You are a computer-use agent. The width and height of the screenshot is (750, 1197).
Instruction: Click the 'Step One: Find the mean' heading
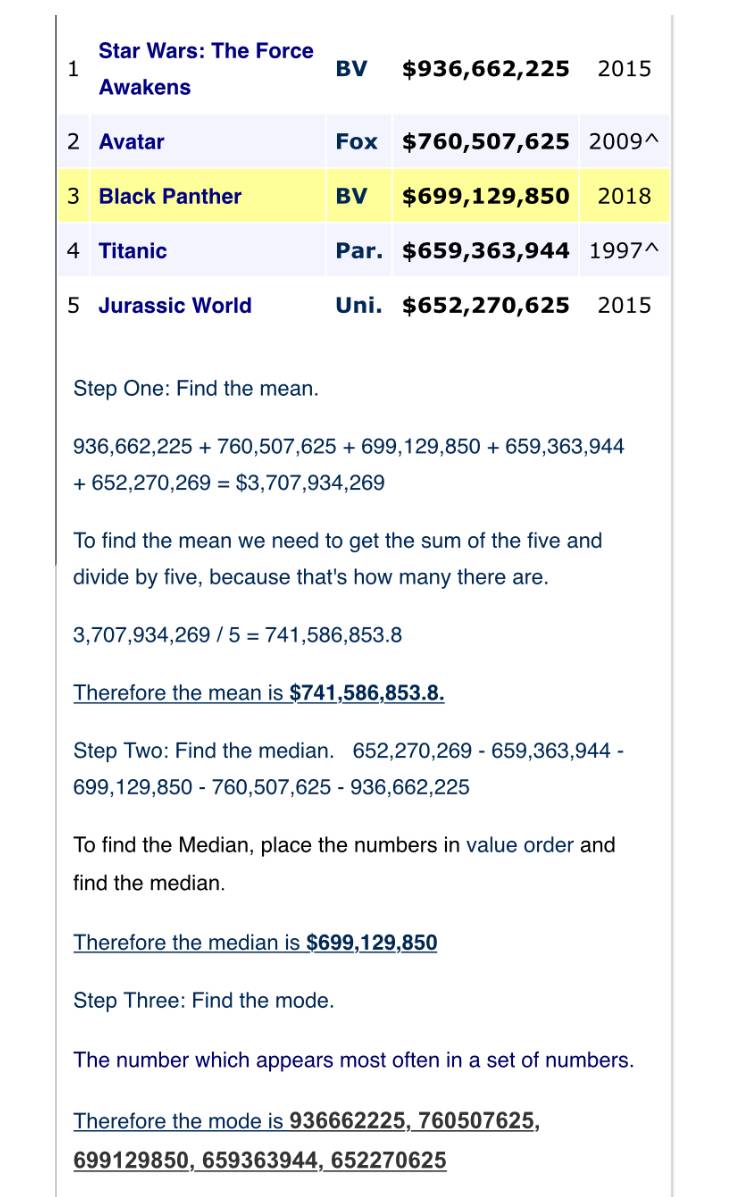click(196, 389)
